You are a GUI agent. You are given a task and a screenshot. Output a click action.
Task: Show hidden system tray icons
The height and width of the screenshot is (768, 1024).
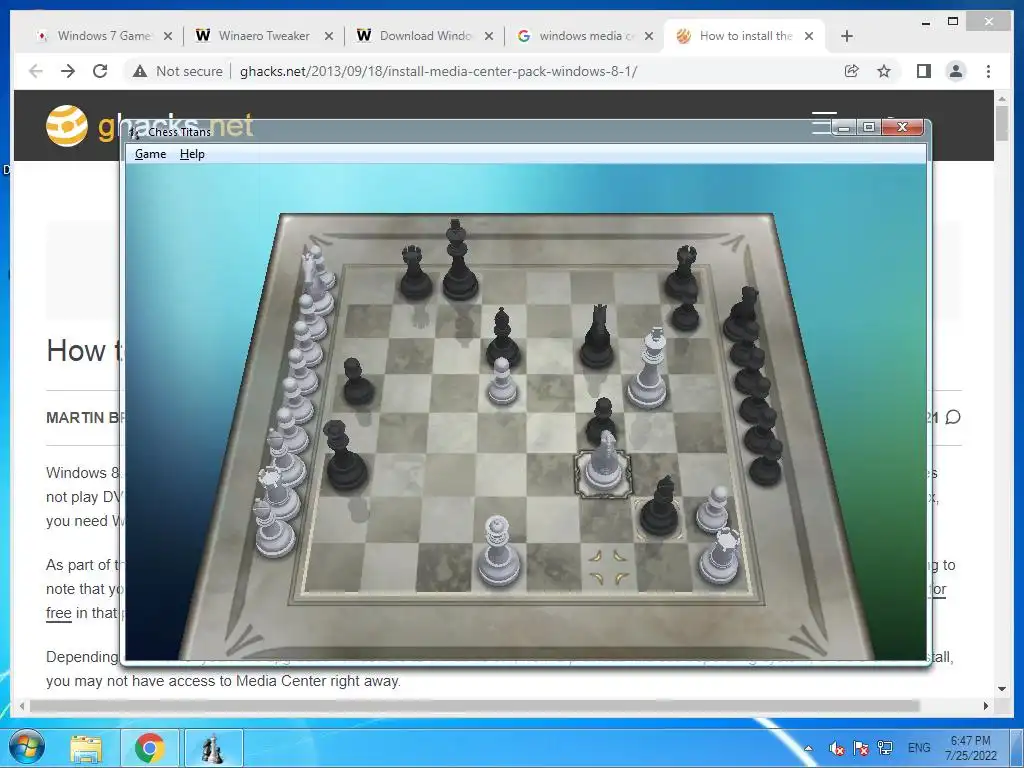[x=808, y=748]
